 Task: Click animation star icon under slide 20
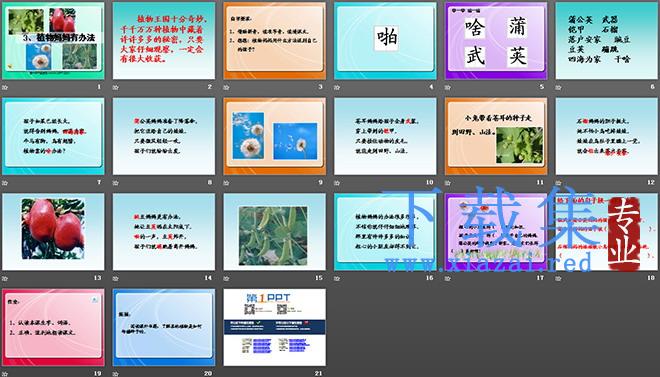pyautogui.click(x=116, y=374)
